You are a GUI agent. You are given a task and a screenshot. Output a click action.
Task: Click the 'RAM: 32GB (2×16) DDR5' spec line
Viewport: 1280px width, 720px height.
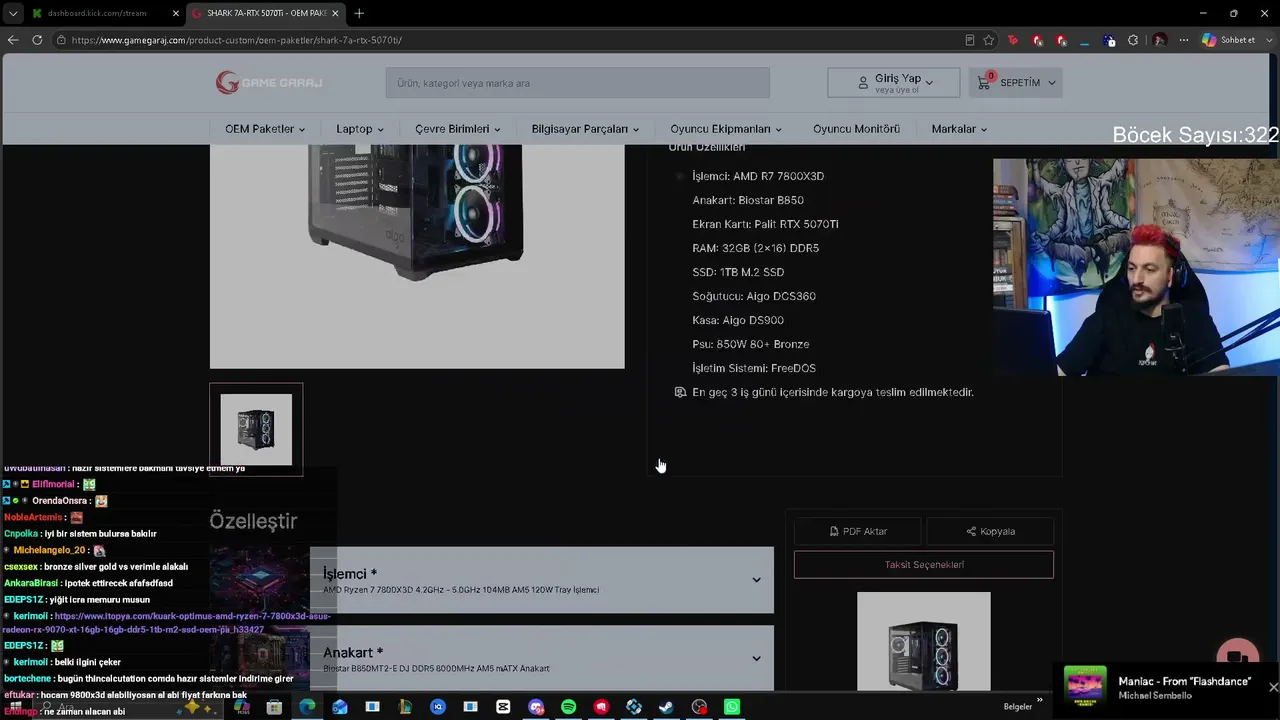pos(755,248)
